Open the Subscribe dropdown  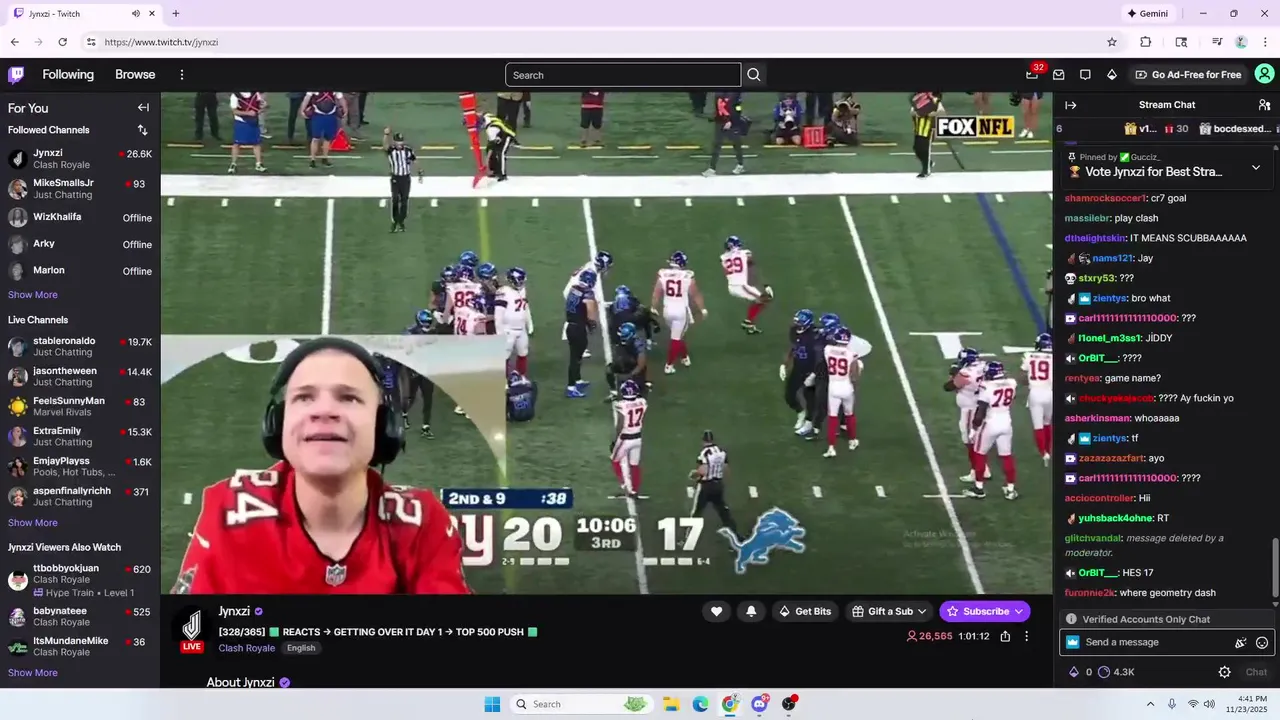[985, 611]
